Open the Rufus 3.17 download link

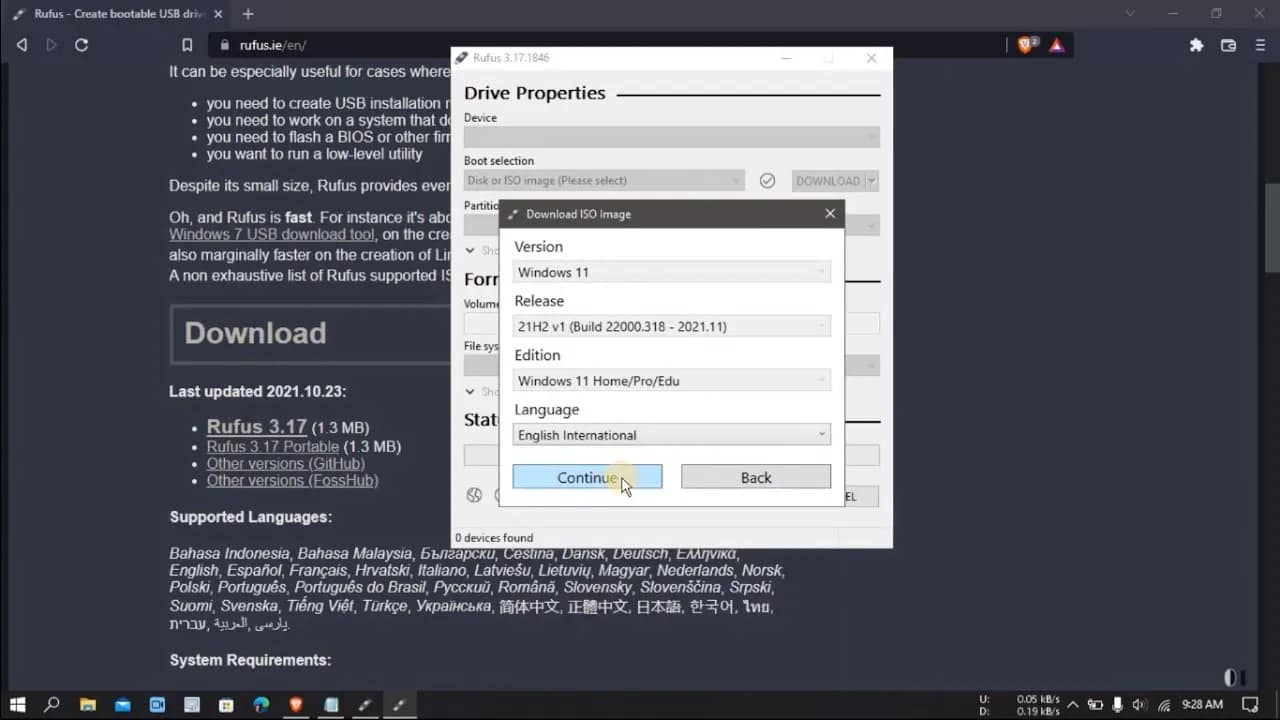click(x=256, y=426)
